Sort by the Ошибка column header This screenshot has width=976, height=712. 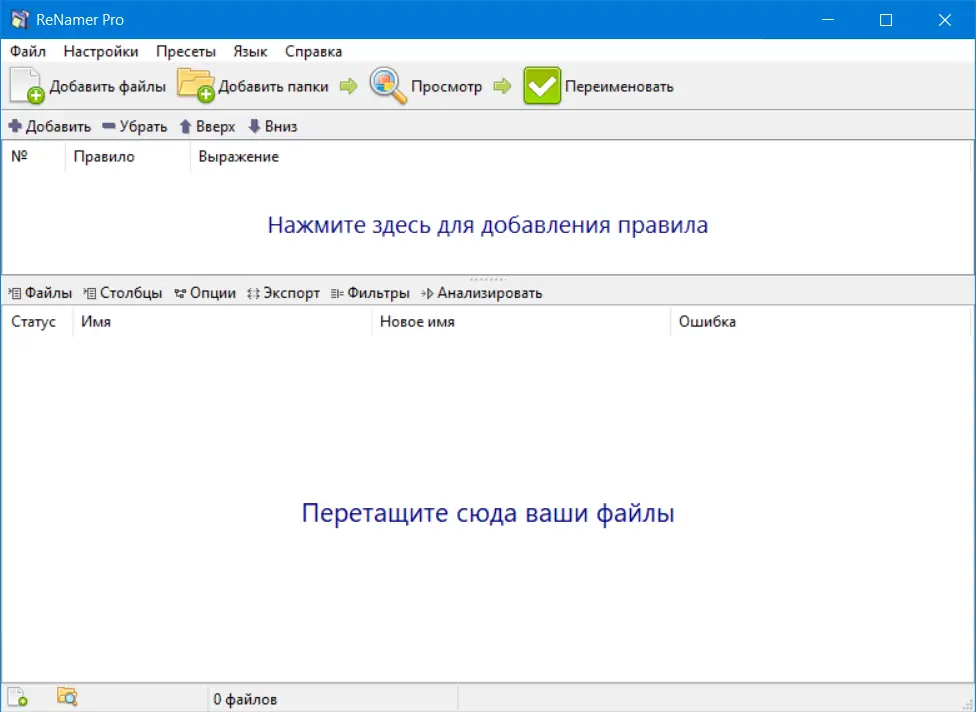tap(820, 322)
